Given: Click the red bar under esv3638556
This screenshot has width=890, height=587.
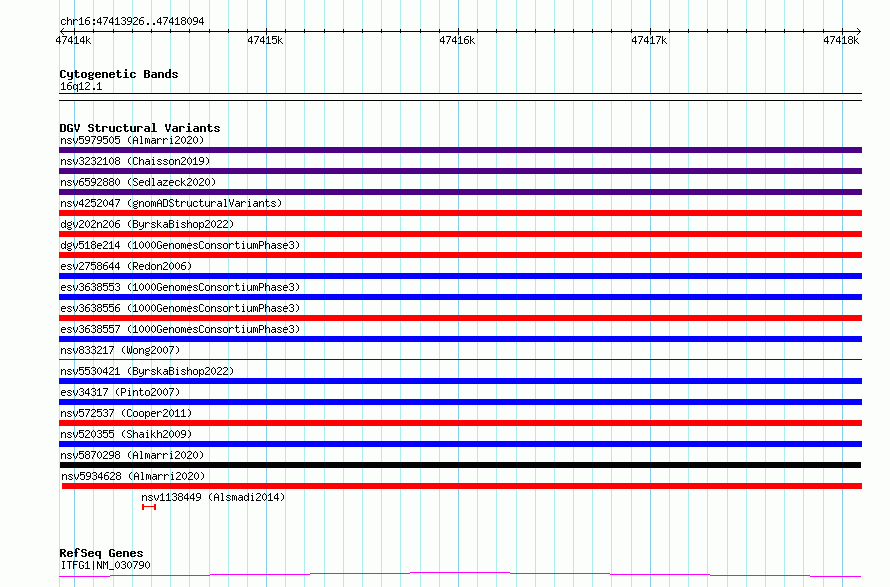Looking at the screenshot, I should click(460, 318).
